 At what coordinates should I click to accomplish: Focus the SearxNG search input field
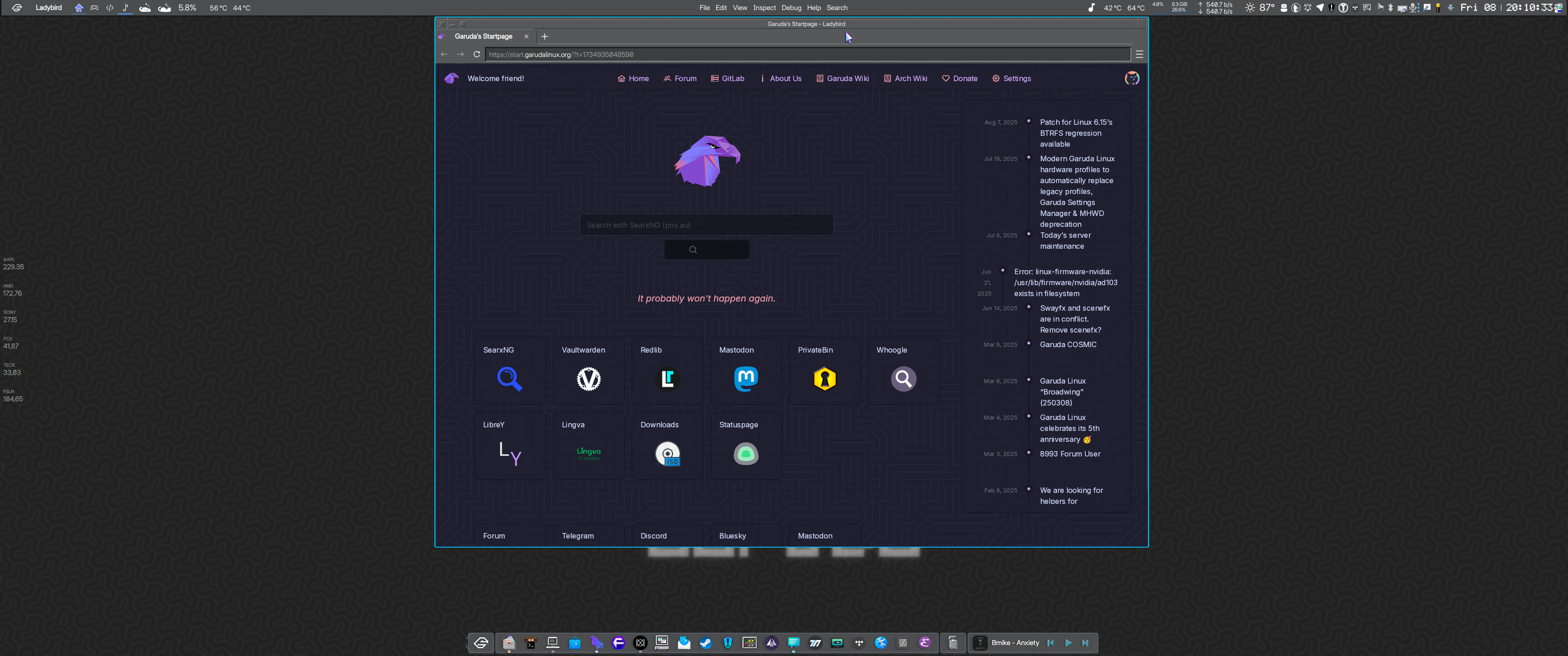706,225
